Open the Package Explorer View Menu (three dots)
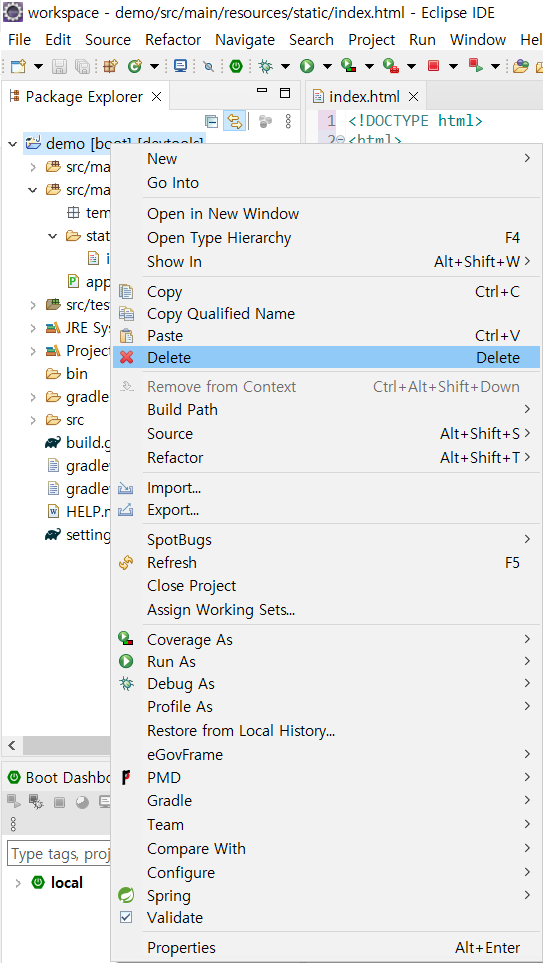Viewport: 543px width, 963px height. pyautogui.click(x=289, y=122)
